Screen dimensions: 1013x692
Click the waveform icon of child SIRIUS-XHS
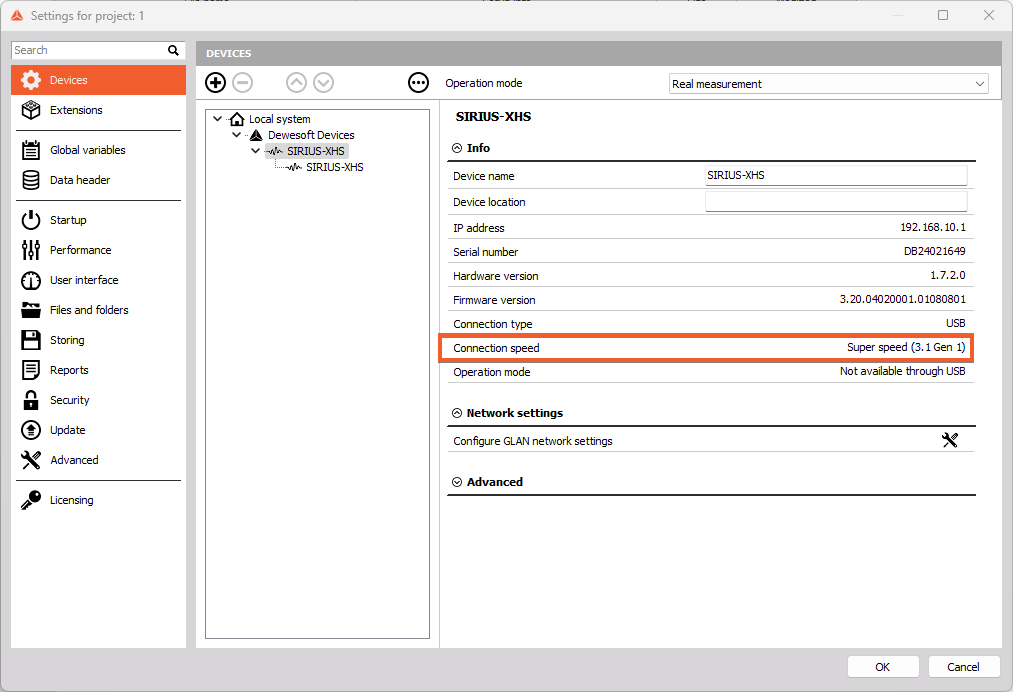pos(295,167)
